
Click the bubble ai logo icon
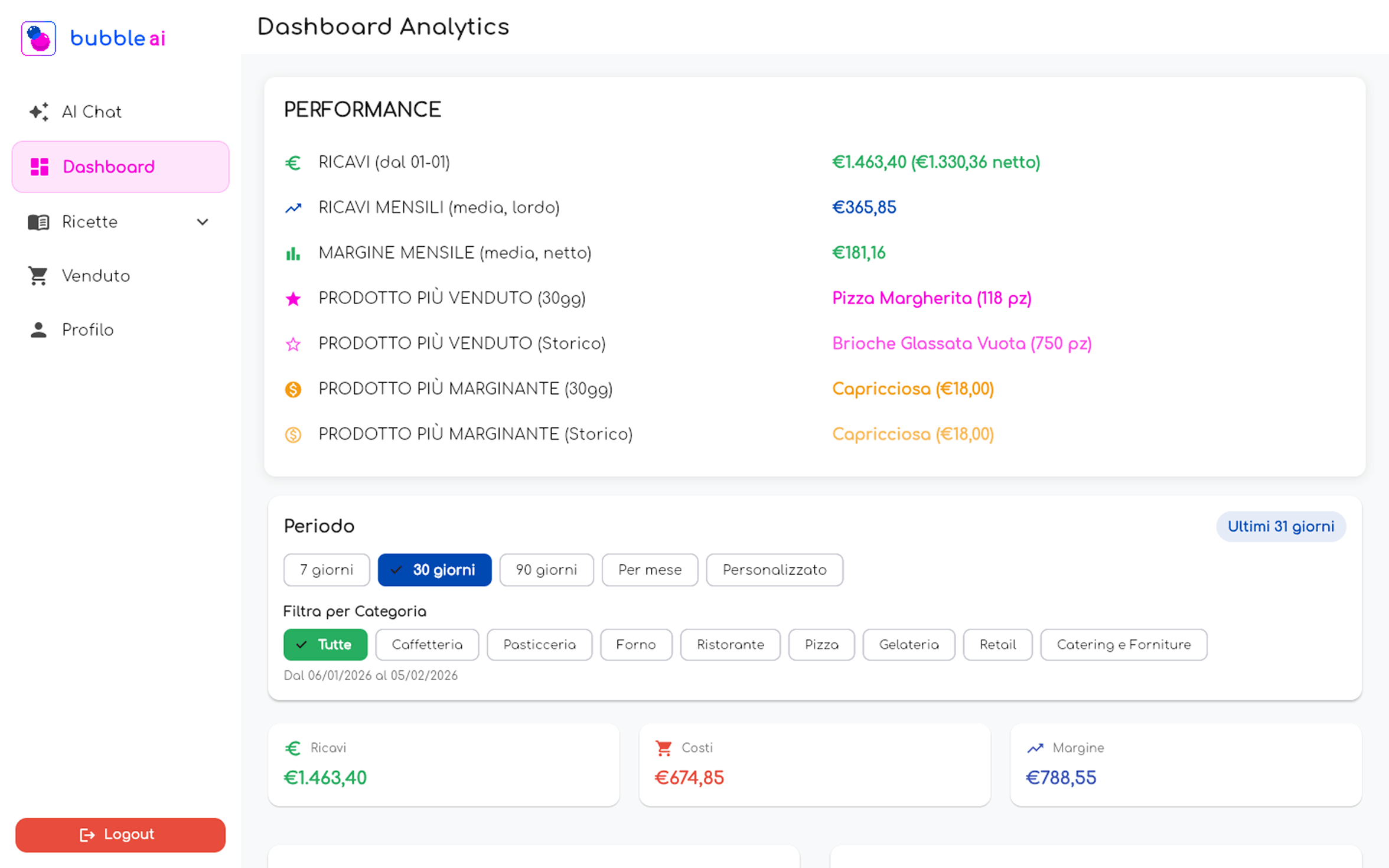pos(38,38)
